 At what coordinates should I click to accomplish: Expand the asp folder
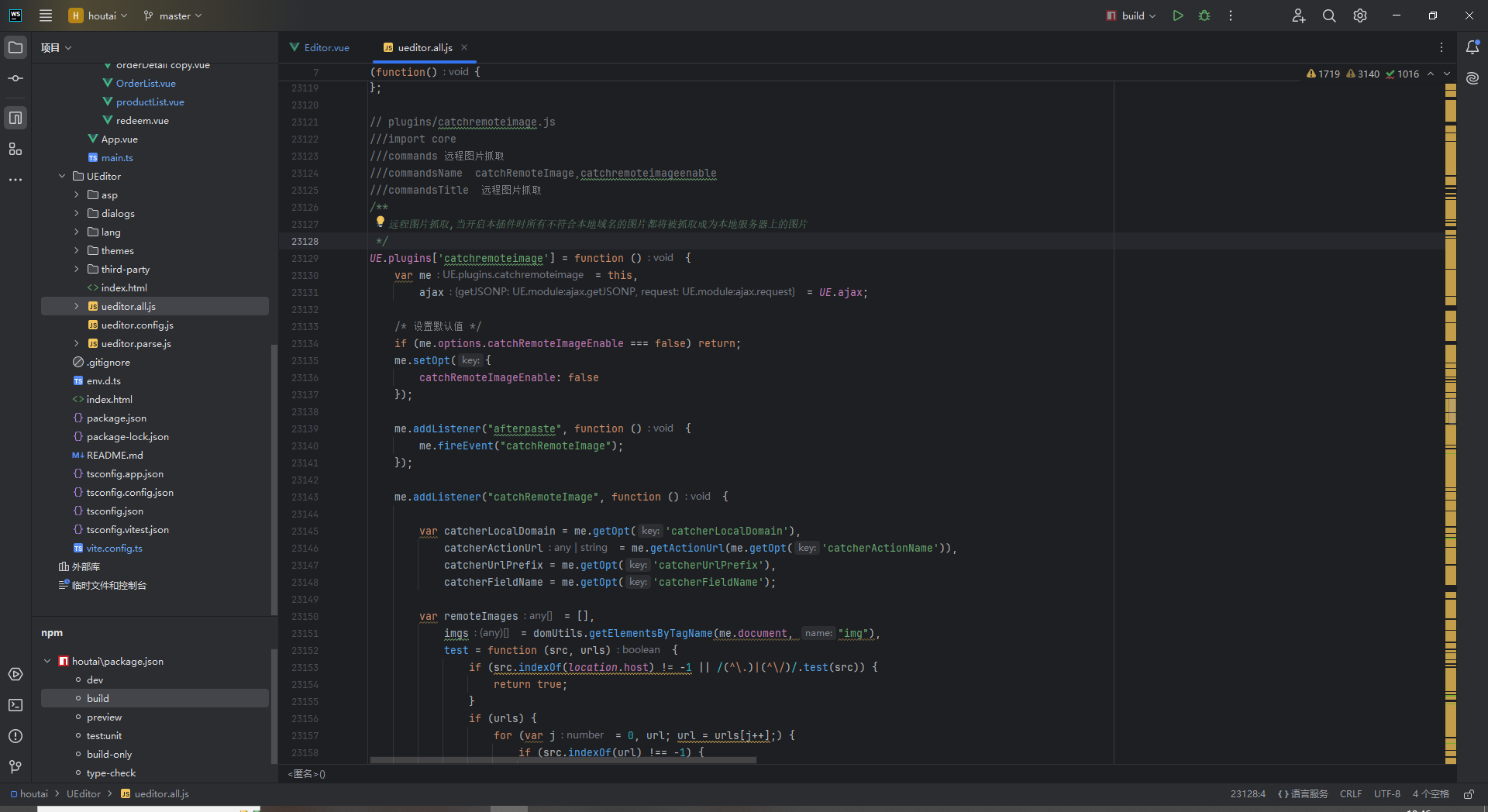(x=77, y=194)
